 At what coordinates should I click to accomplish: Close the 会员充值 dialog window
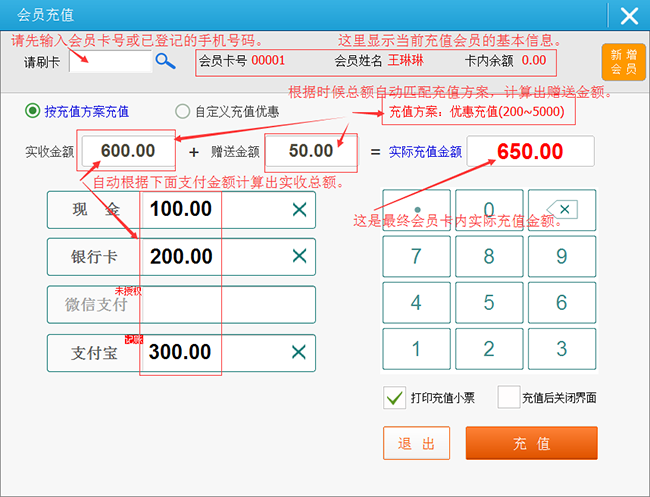tap(628, 16)
